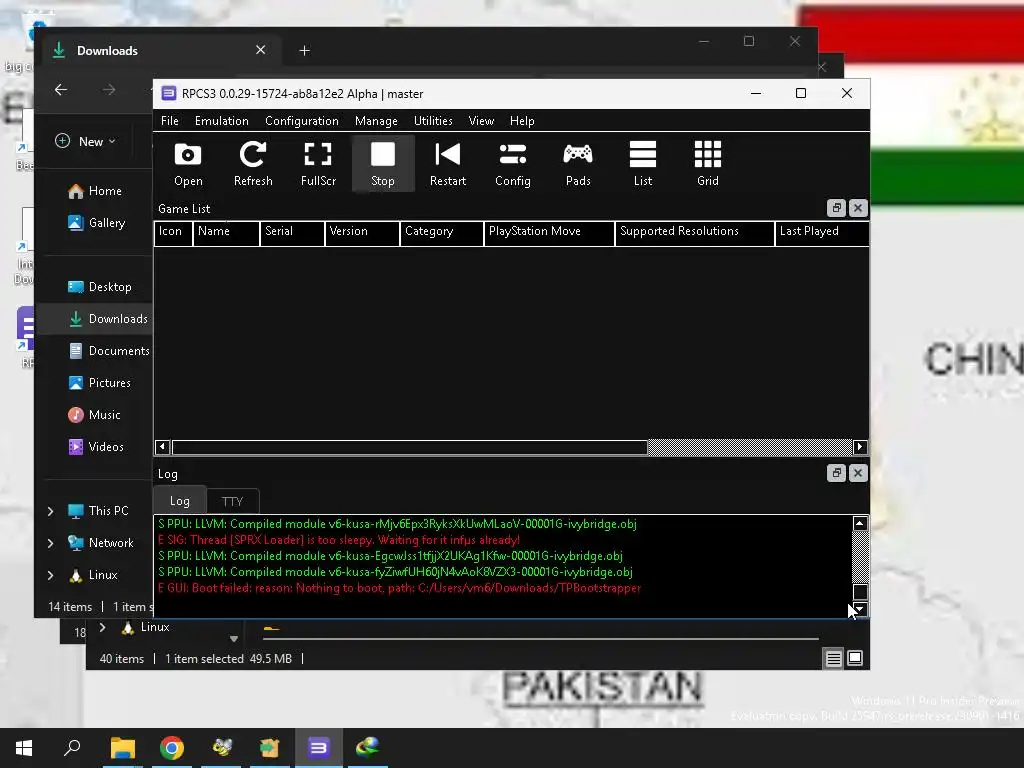Screen dimensions: 1024x768
Task: Close the Downloads Explorer tab
Action: 261,50
